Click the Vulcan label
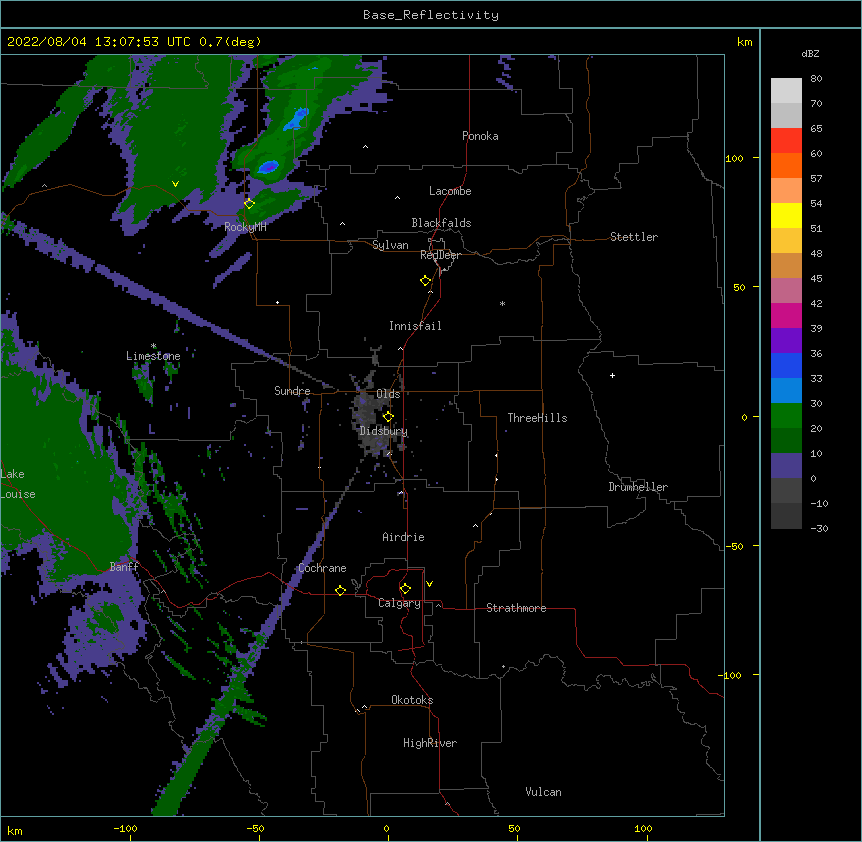Viewport: 862px width, 842px height. click(x=543, y=792)
